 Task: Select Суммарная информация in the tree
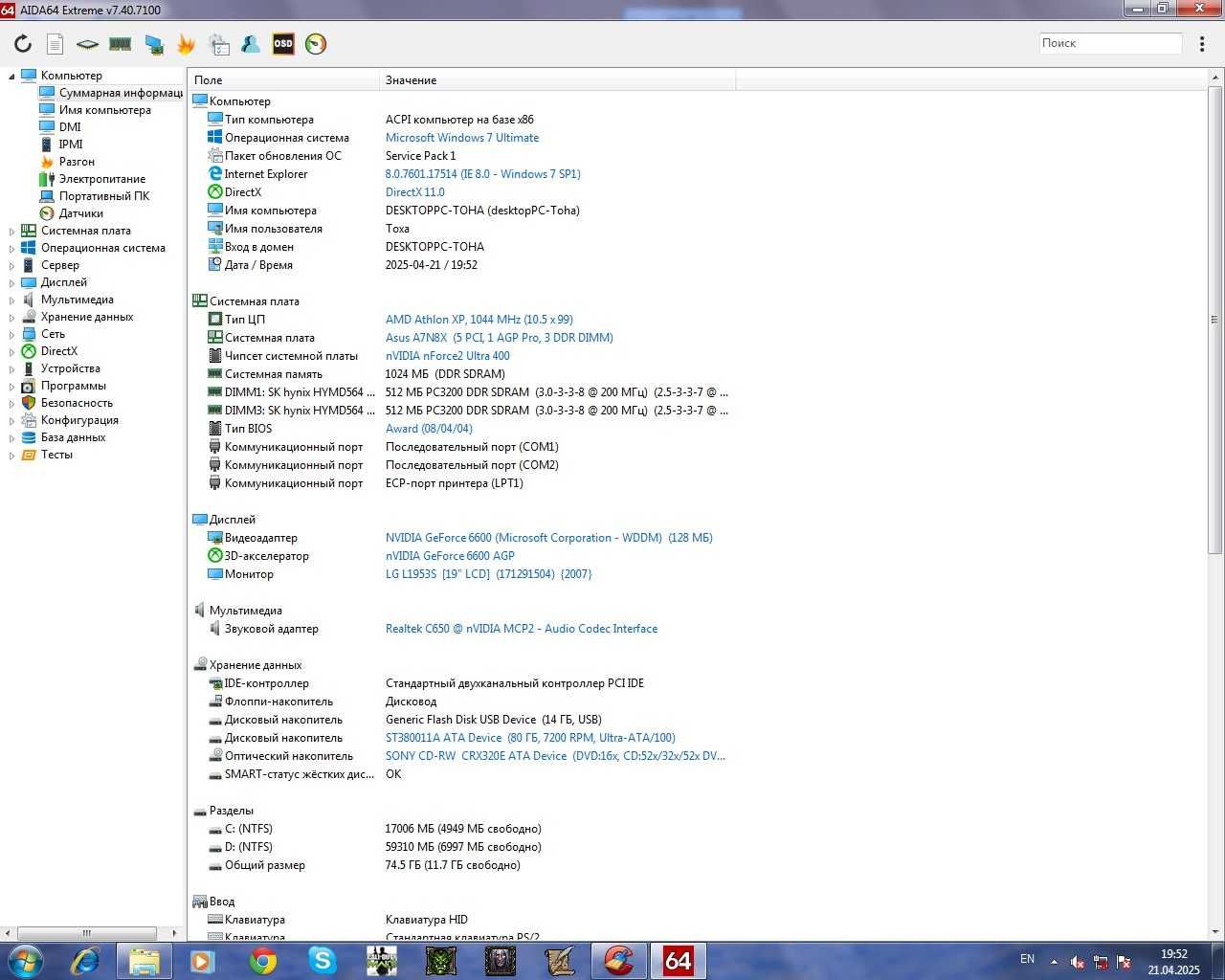point(121,93)
